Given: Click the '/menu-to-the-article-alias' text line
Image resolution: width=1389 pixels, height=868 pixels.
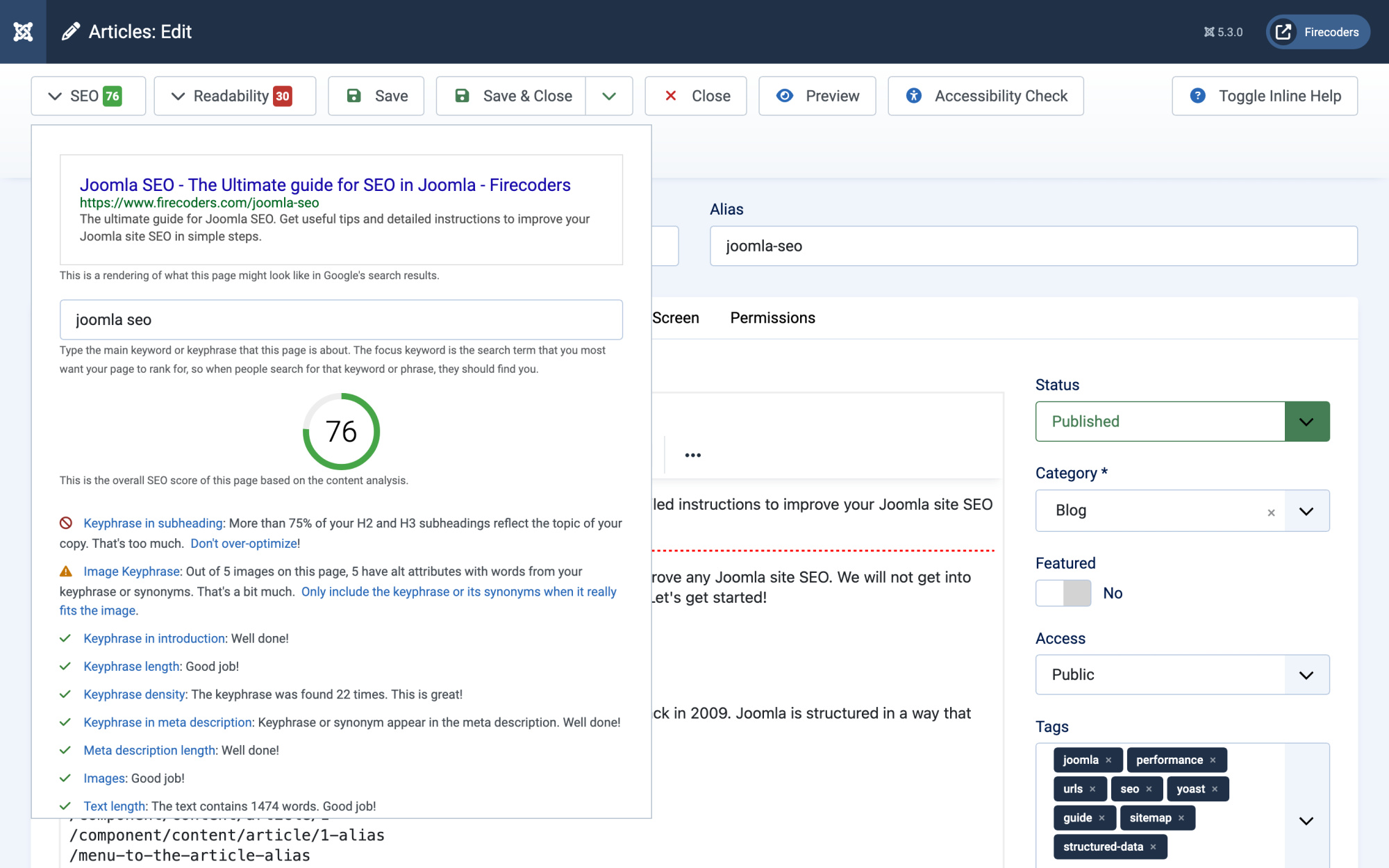Looking at the screenshot, I should [x=190, y=856].
